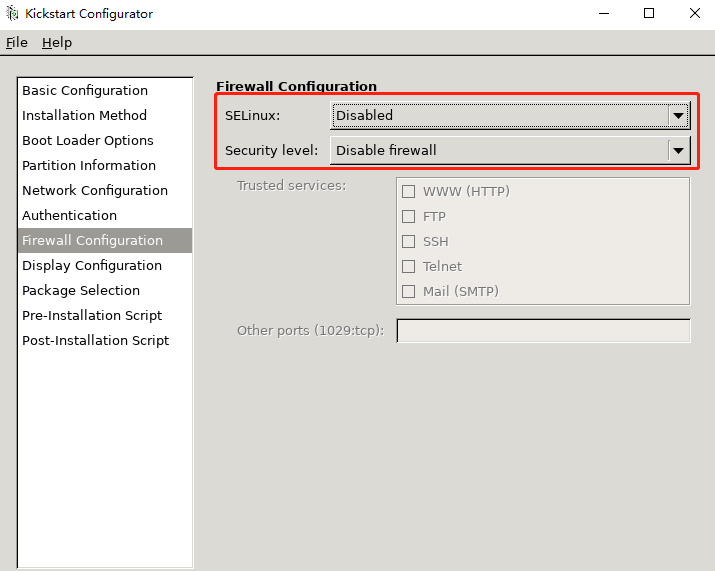Select Basic Configuration in the sidebar
Viewport: 715px width, 571px height.
click(x=105, y=90)
